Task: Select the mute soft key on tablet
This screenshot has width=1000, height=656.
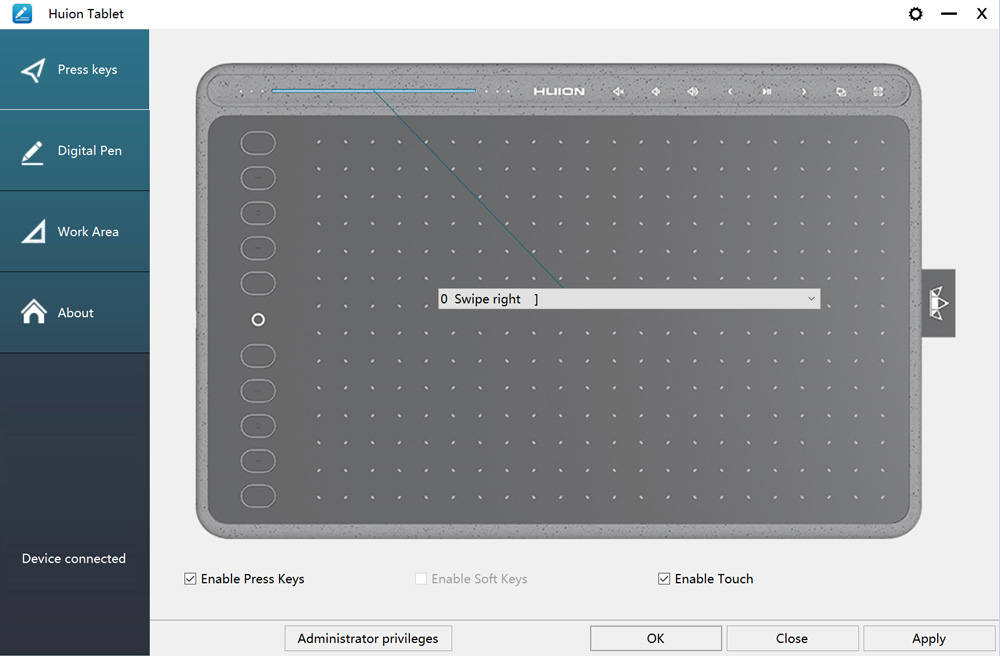Action: (618, 92)
